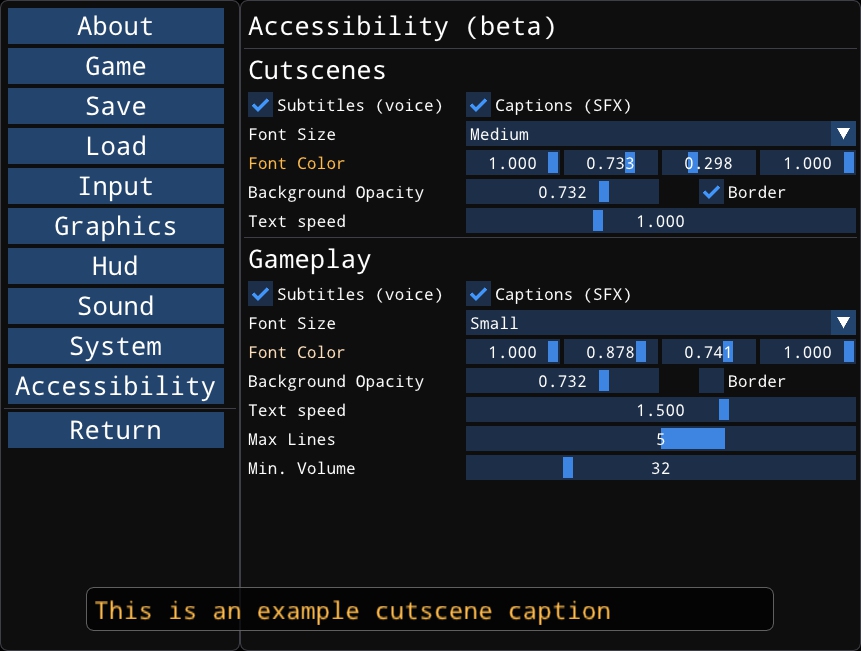The width and height of the screenshot is (861, 651).
Task: Go to the Save menu
Action: tap(116, 106)
